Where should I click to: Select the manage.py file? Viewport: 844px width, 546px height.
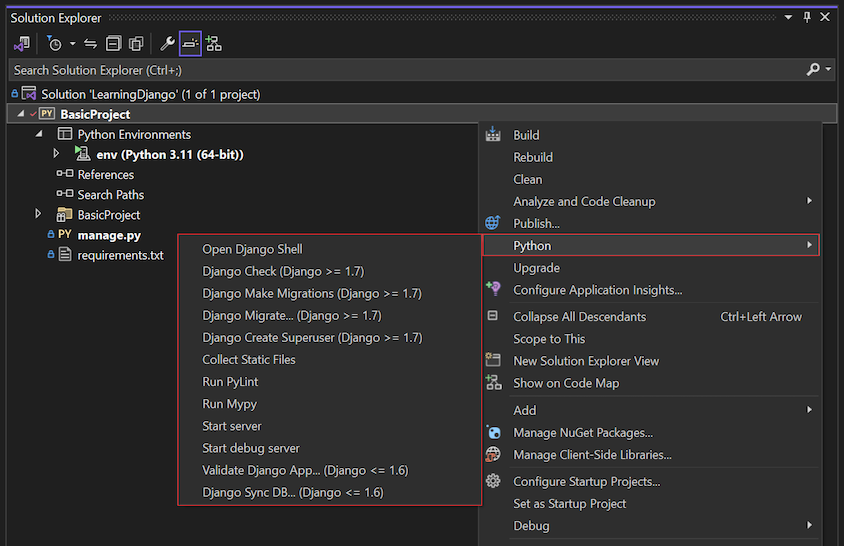(x=109, y=235)
